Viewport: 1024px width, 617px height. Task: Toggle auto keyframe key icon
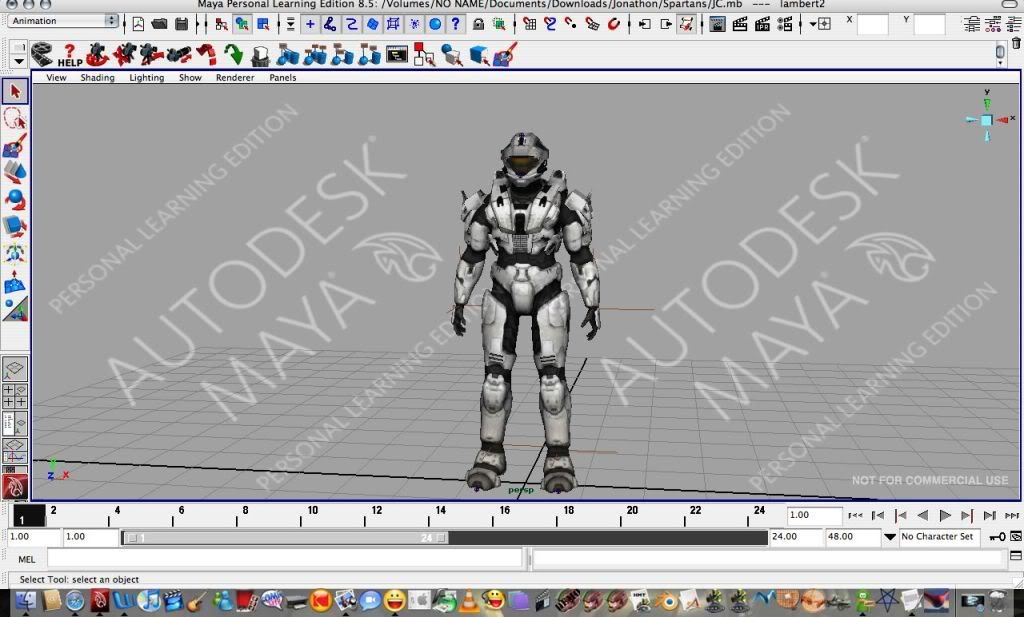click(x=997, y=537)
